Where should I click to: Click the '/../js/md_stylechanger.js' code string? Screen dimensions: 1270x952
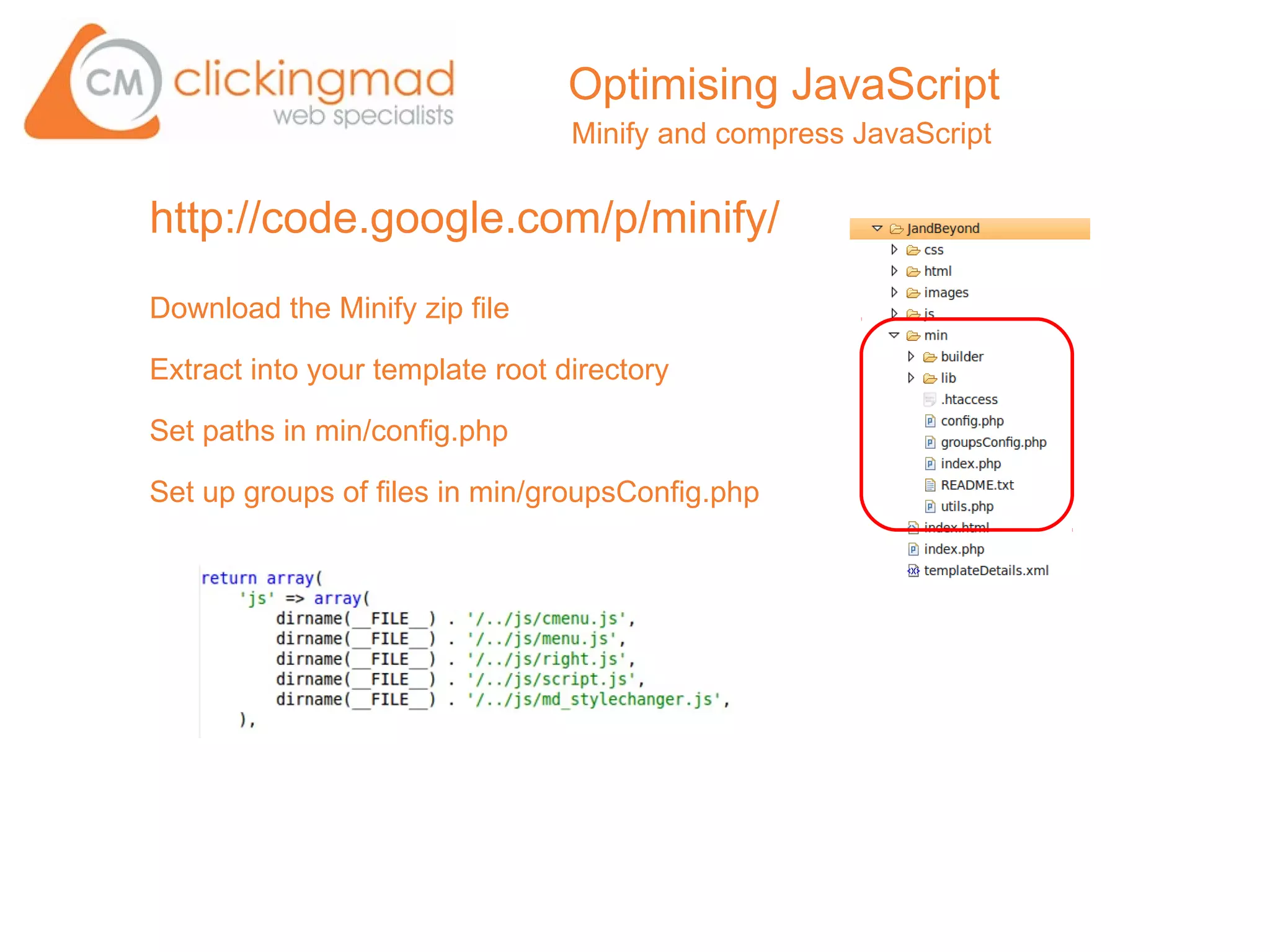point(594,700)
